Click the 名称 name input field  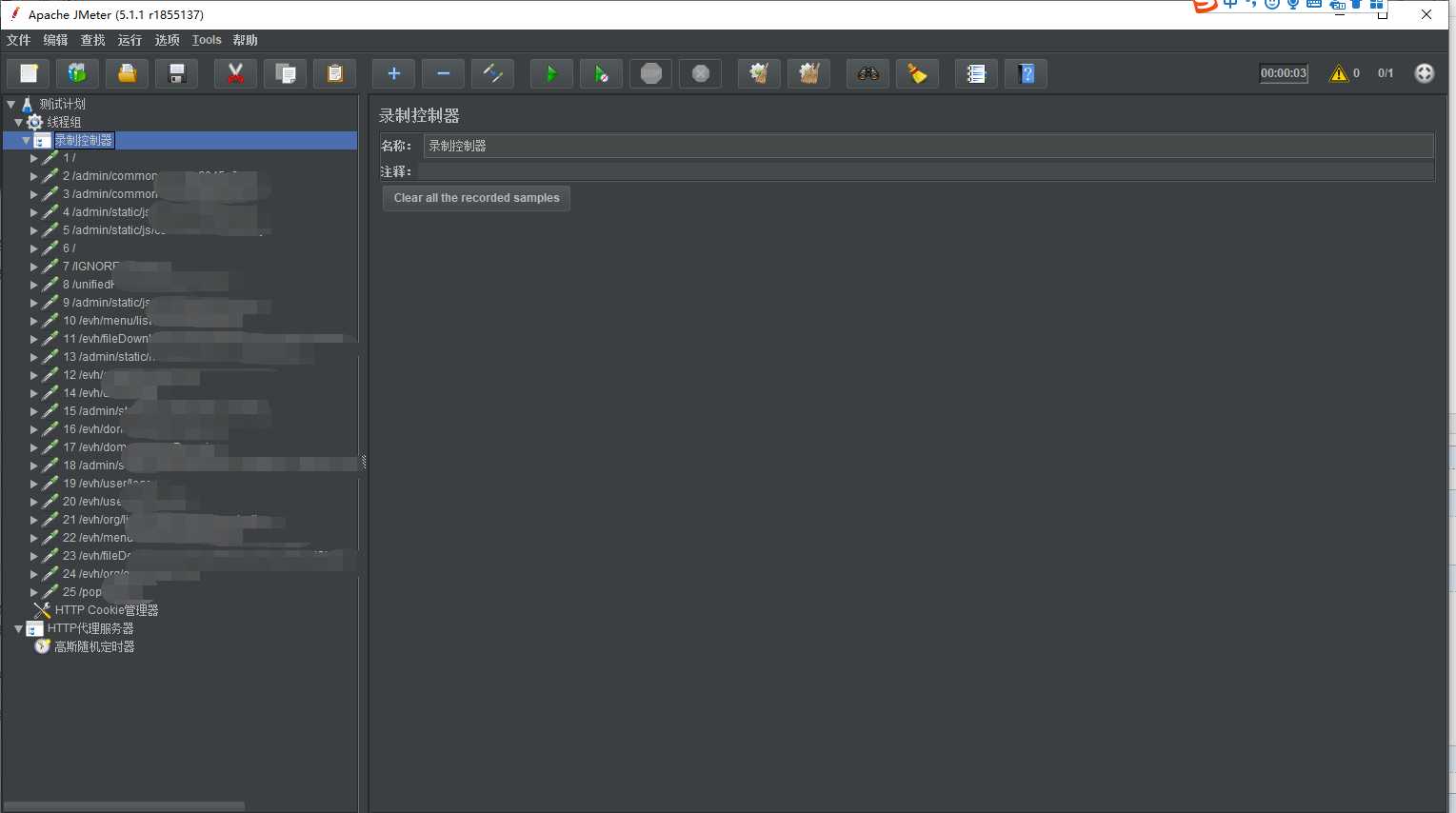pyautogui.click(x=928, y=146)
